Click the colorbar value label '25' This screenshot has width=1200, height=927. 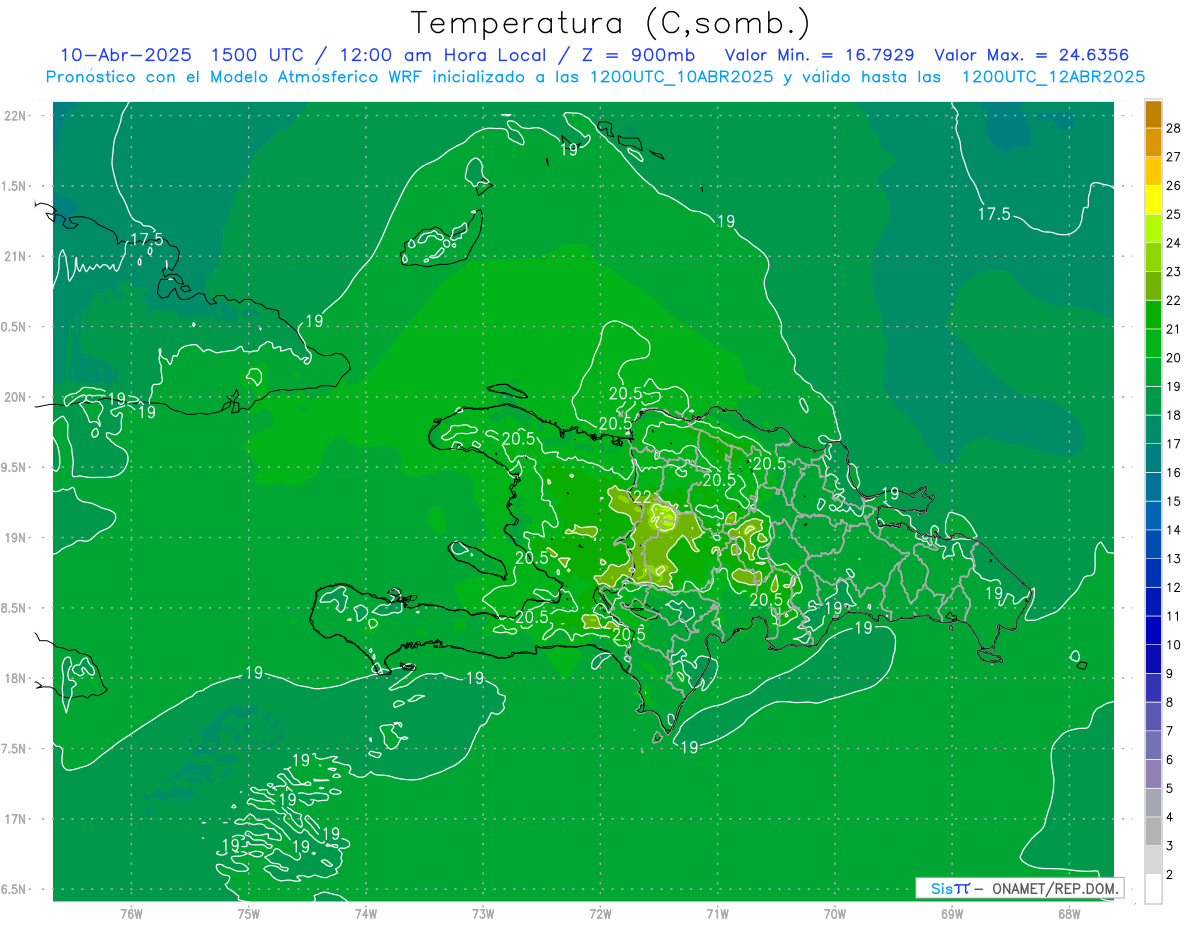pos(1175,214)
